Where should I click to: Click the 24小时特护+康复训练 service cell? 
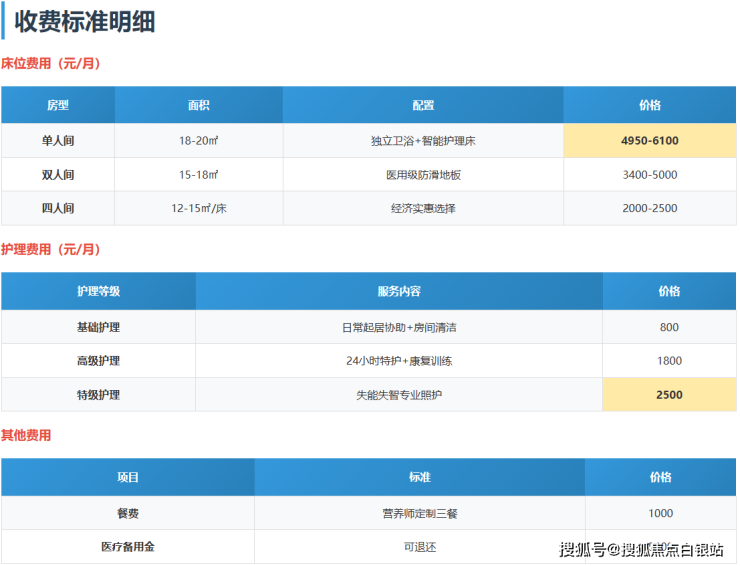pos(399,361)
